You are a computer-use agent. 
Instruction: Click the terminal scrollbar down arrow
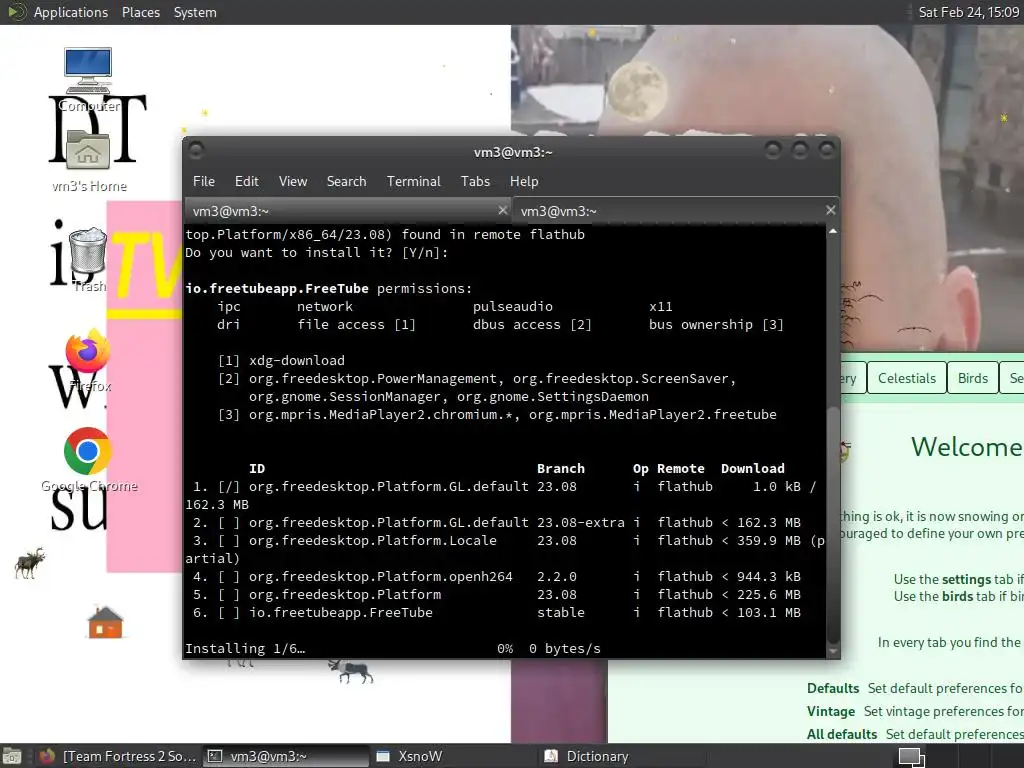(x=833, y=651)
